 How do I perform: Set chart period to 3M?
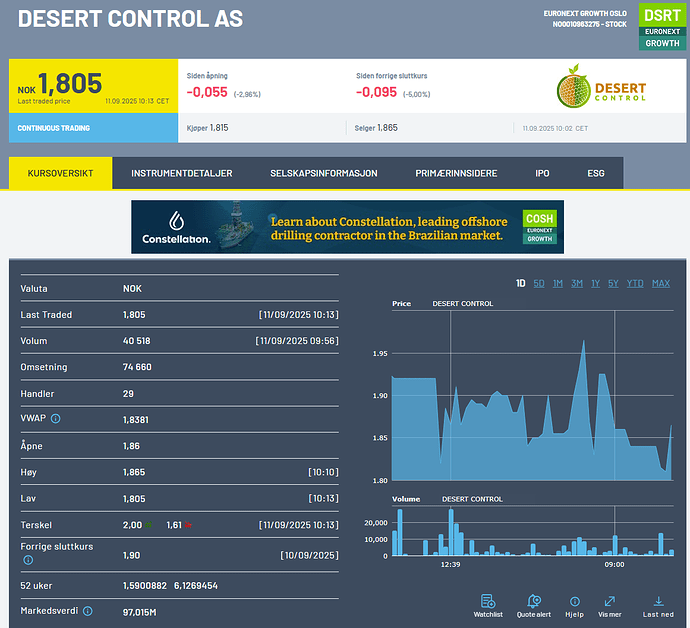click(x=577, y=283)
